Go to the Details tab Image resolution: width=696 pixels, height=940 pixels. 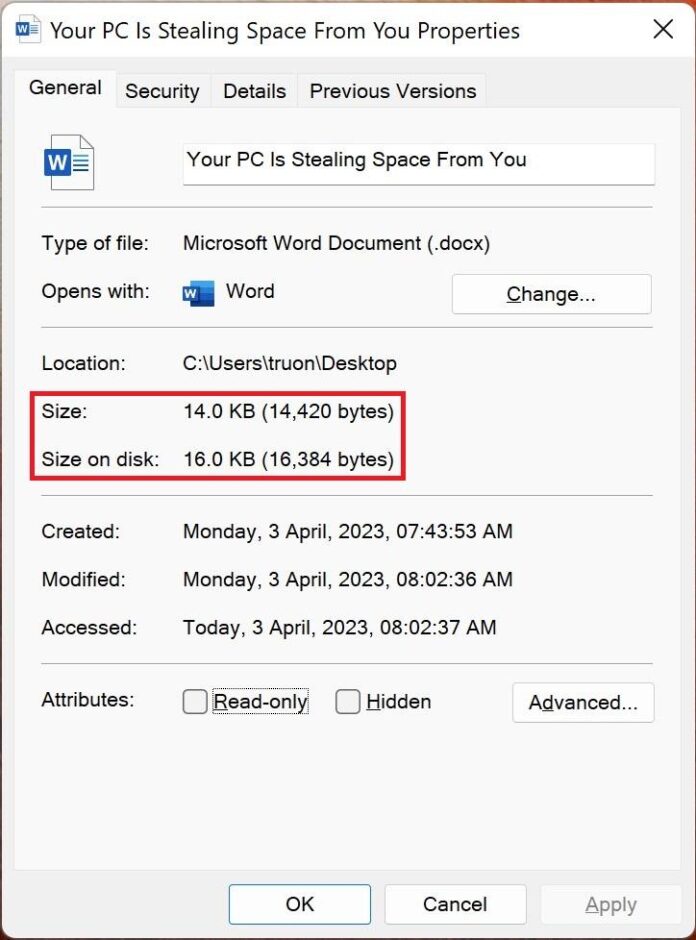tap(254, 91)
